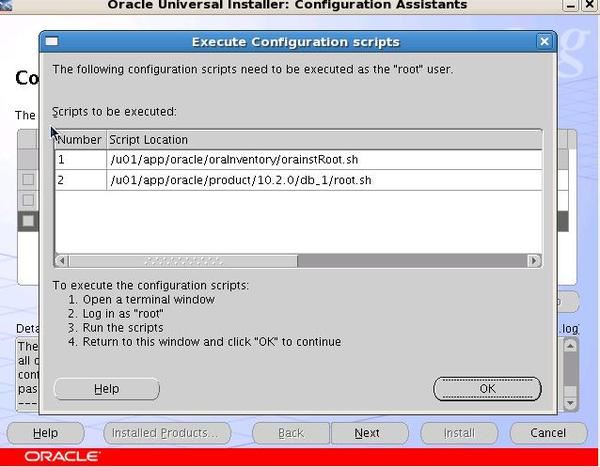Click up arrow of details text scrollbar
The image size is (600, 467).
click(570, 347)
